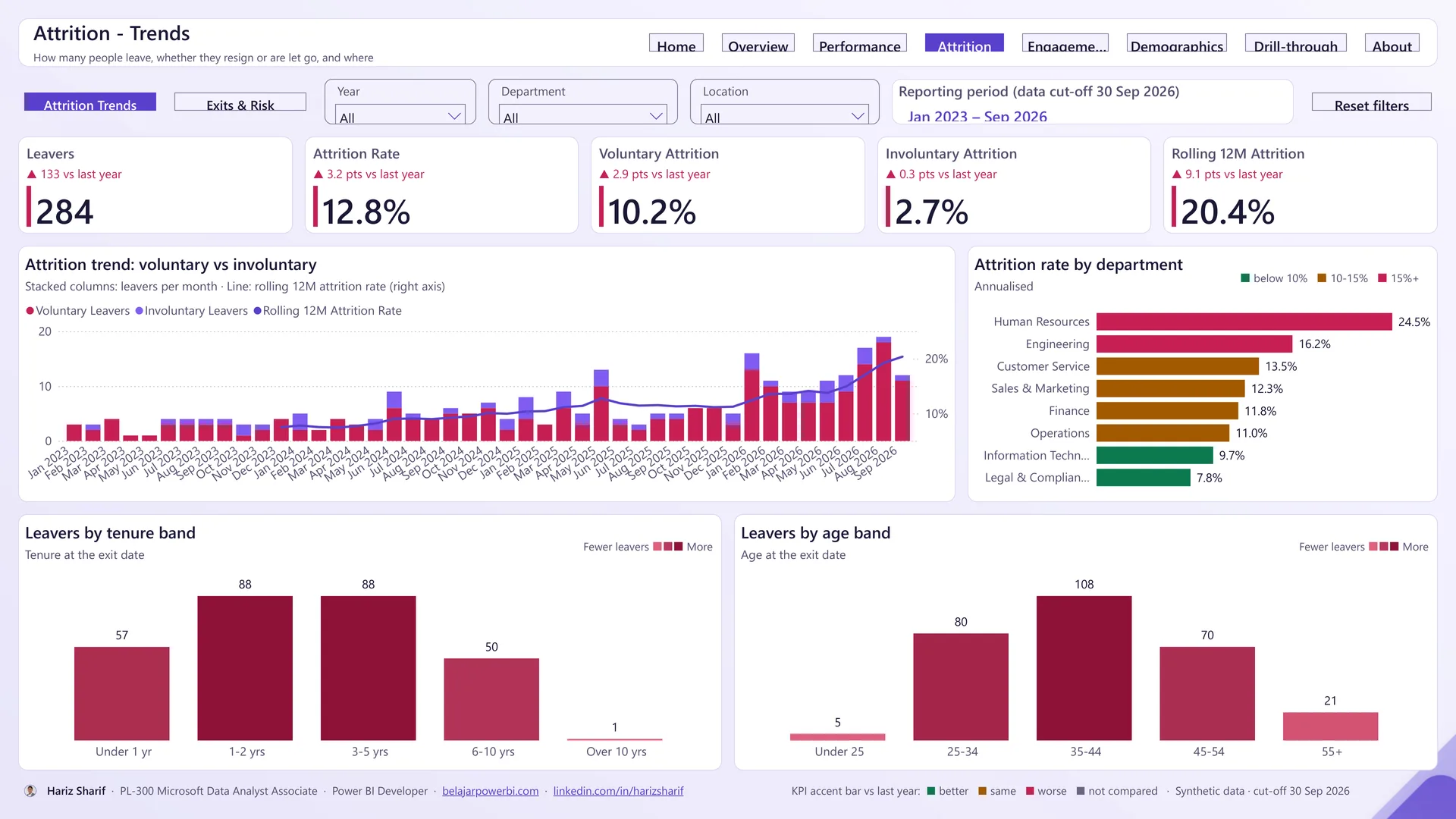Select the Attrition Trends view button

(x=90, y=102)
